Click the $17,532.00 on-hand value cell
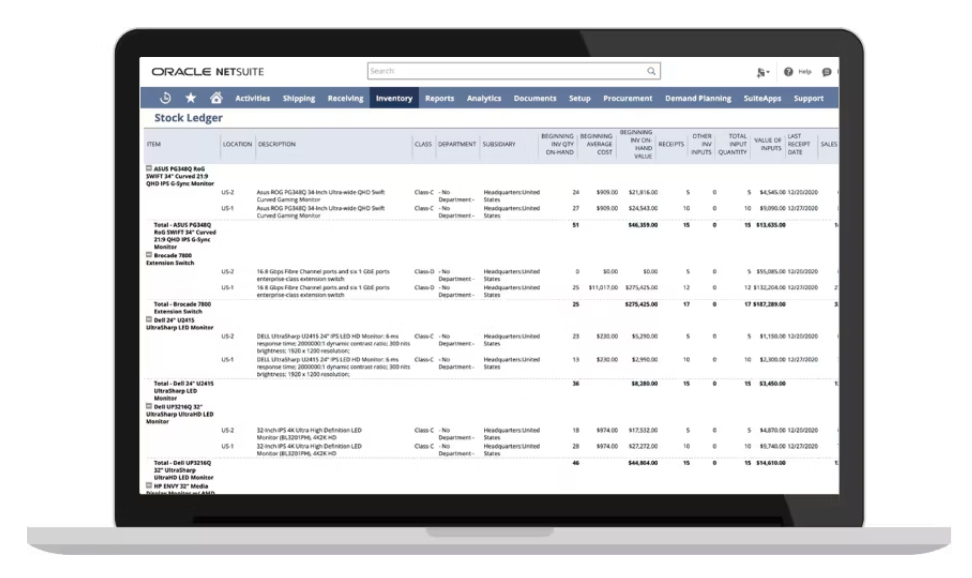The image size is (972, 578). tap(643, 430)
